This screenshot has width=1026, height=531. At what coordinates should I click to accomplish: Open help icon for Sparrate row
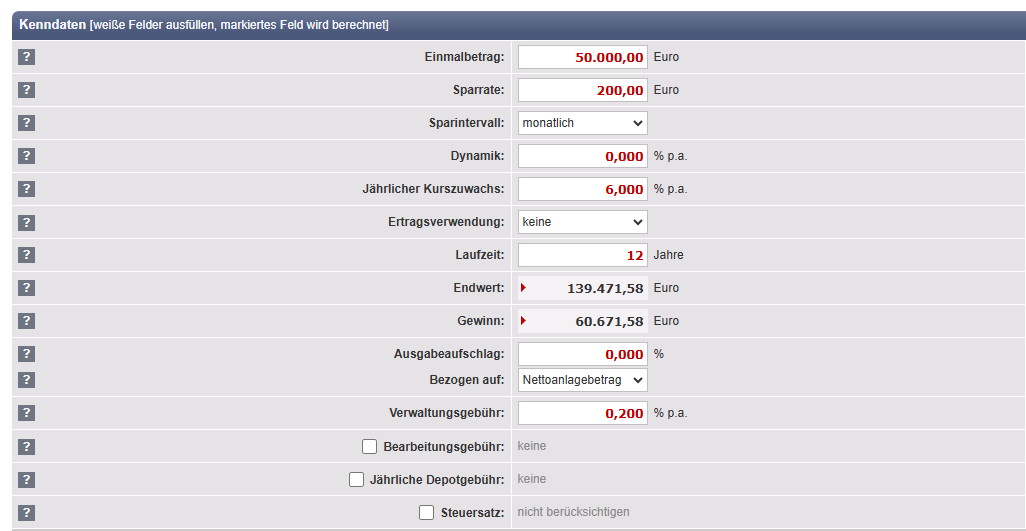coord(26,90)
